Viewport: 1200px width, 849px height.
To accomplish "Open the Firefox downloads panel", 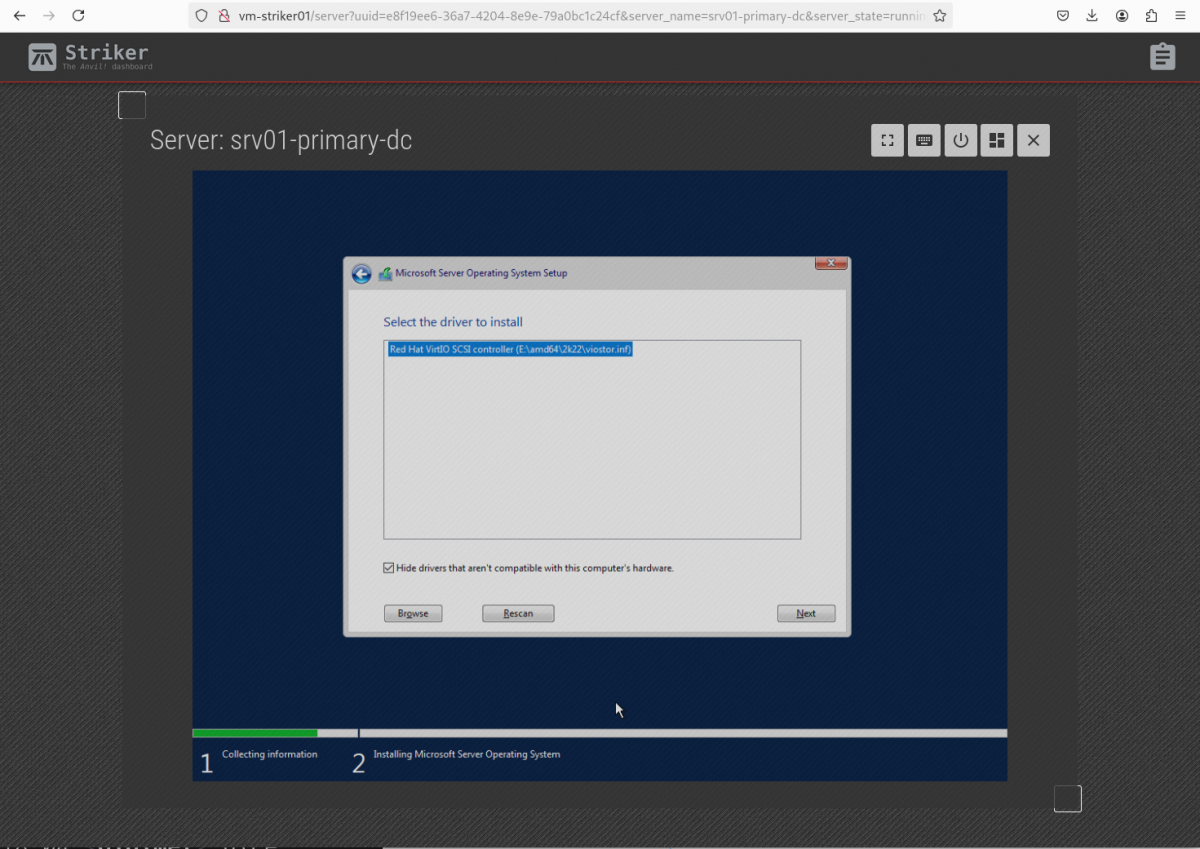I will tap(1092, 16).
